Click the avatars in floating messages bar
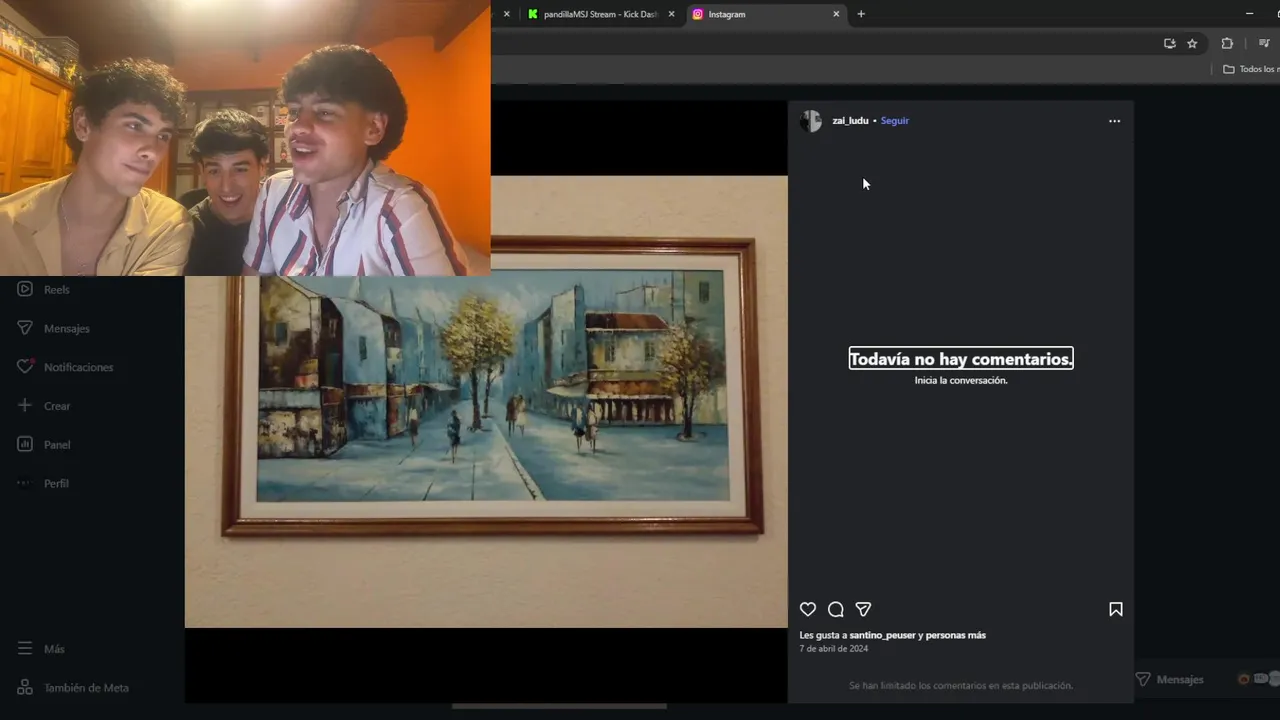Viewport: 1280px width, 720px height. click(1259, 679)
